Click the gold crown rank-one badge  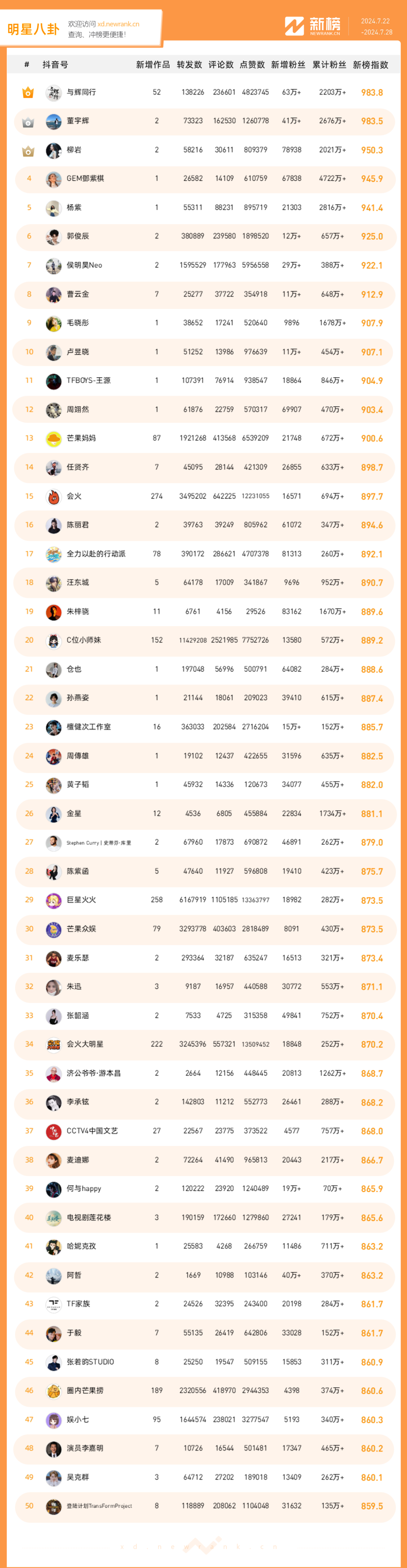pos(28,92)
